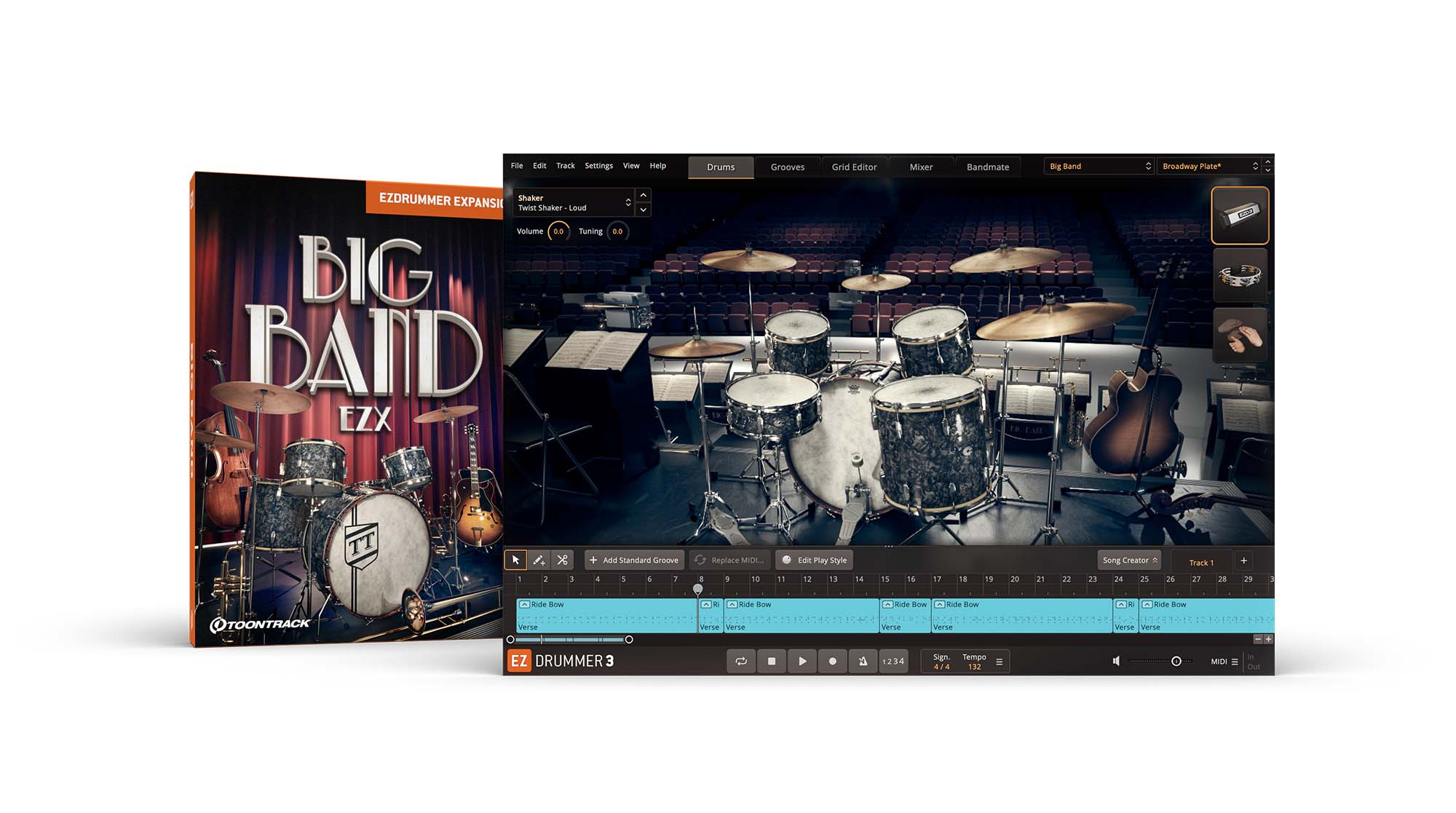Image resolution: width=1456 pixels, height=813 pixels.
Task: Switch to the Grooves tab
Action: click(x=787, y=167)
